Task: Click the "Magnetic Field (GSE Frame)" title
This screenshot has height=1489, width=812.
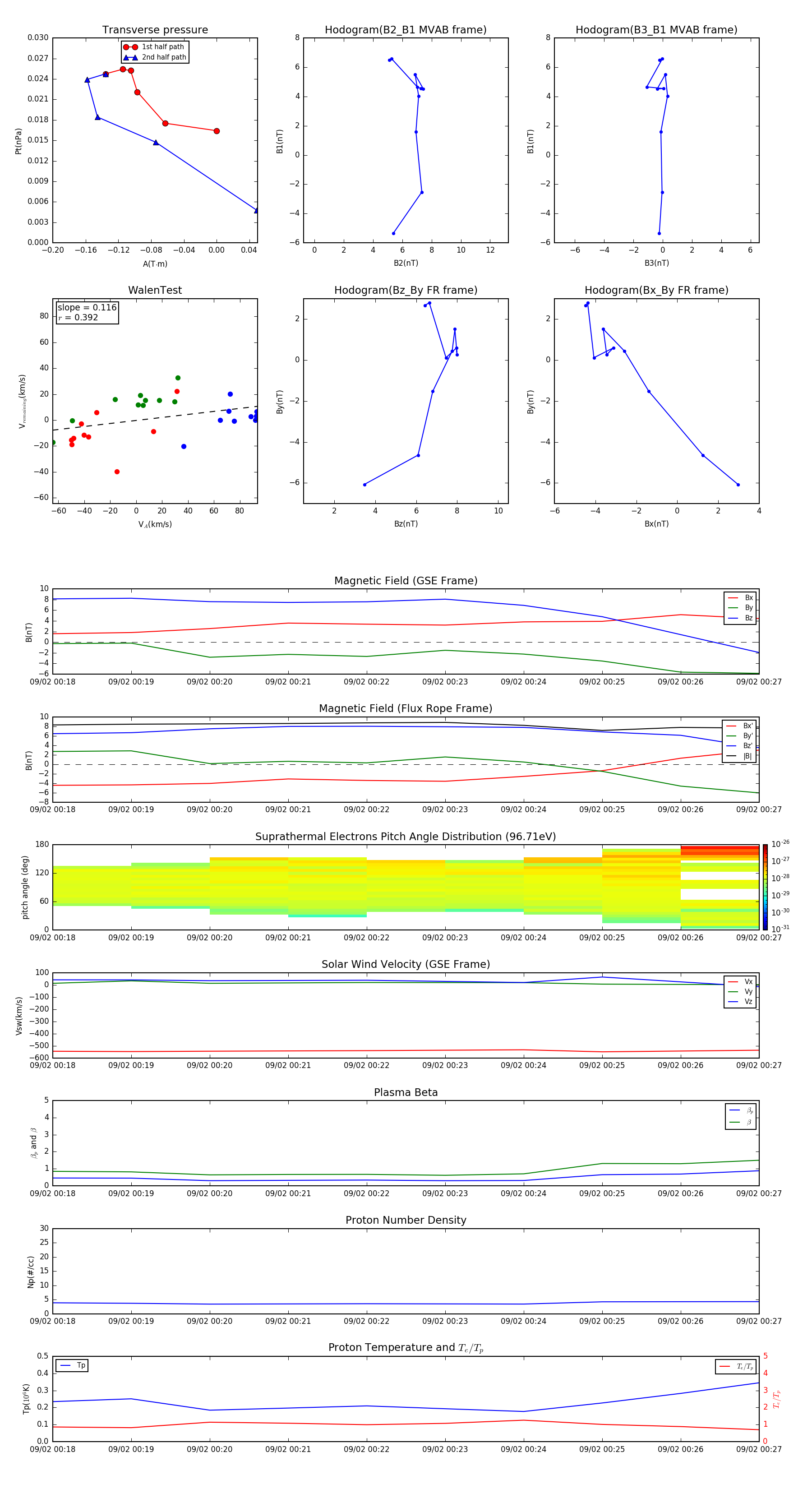Action: tap(405, 580)
